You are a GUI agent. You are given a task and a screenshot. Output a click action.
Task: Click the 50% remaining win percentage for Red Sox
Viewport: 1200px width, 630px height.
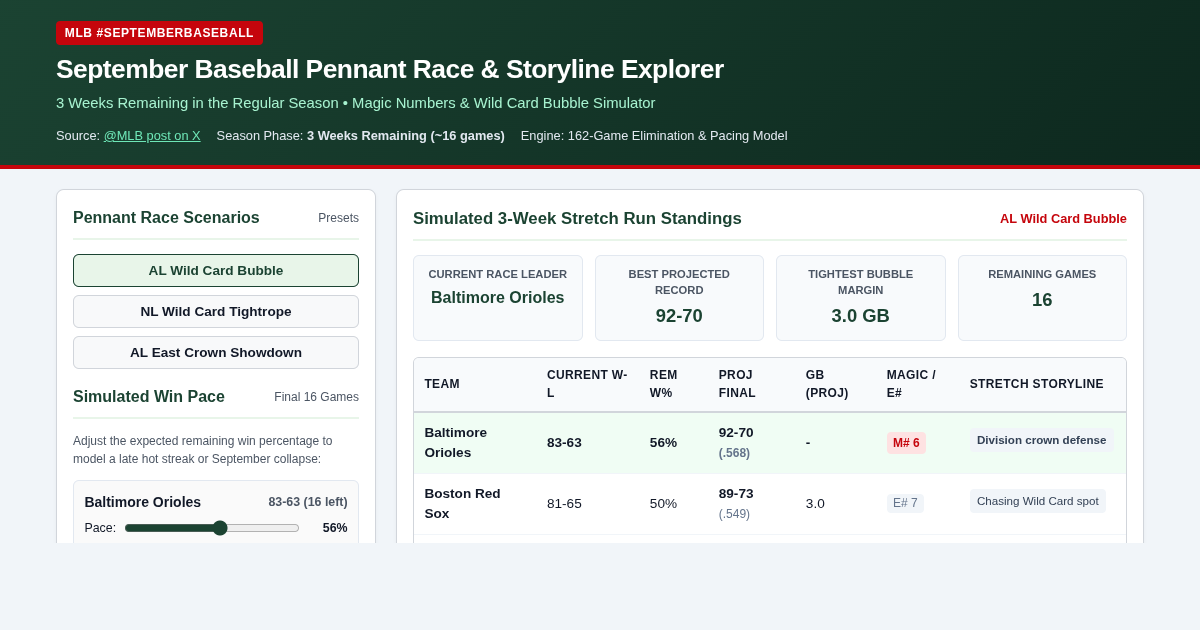[x=663, y=504]
